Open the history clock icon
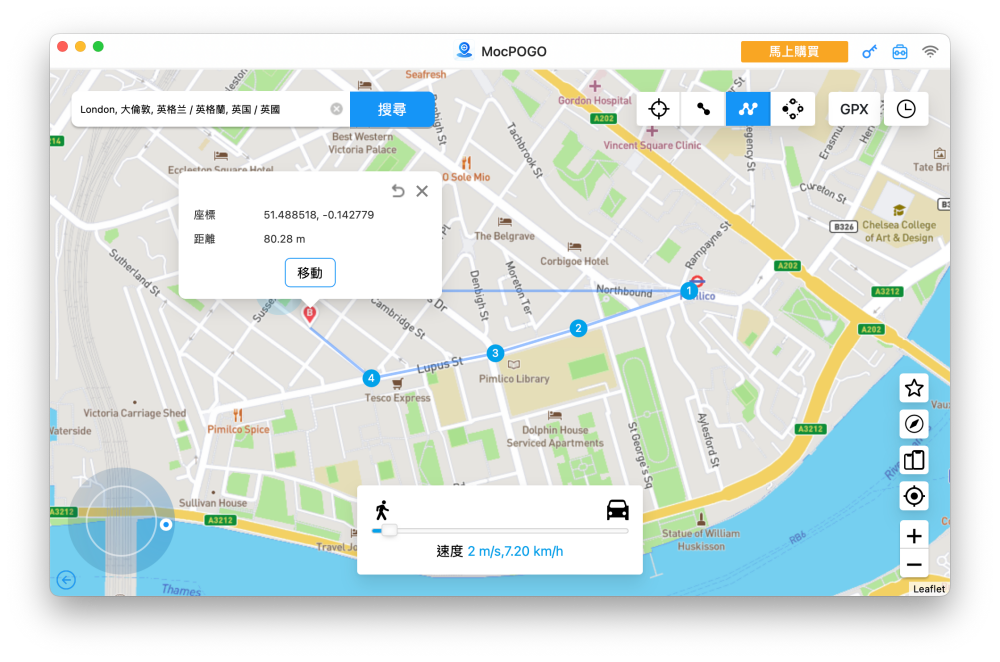This screenshot has width=1000, height=662. pos(906,109)
